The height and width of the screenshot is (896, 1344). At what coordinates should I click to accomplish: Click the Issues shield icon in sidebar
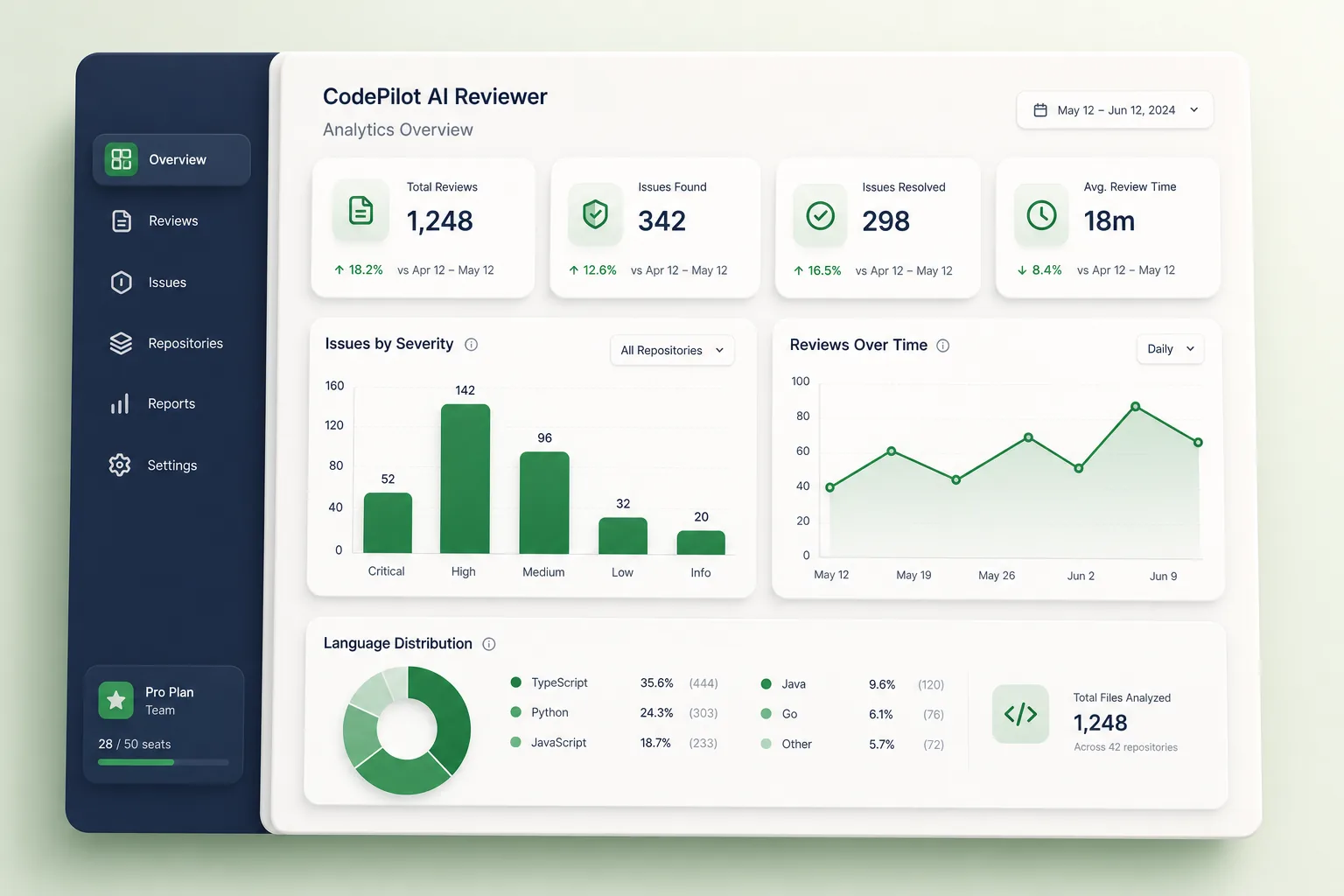[122, 283]
